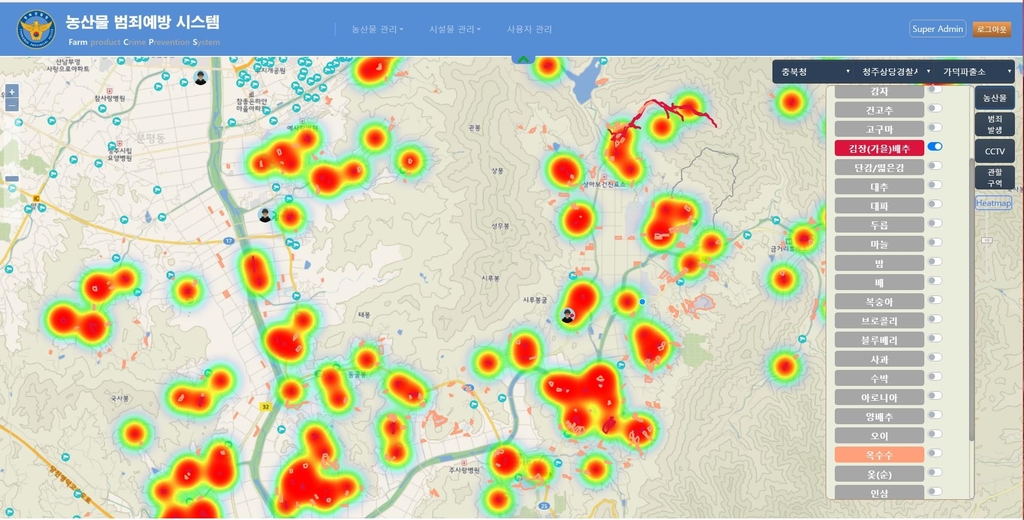This screenshot has width=1024, height=520.
Task: Select the 밤 crop label
Action: click(879, 263)
